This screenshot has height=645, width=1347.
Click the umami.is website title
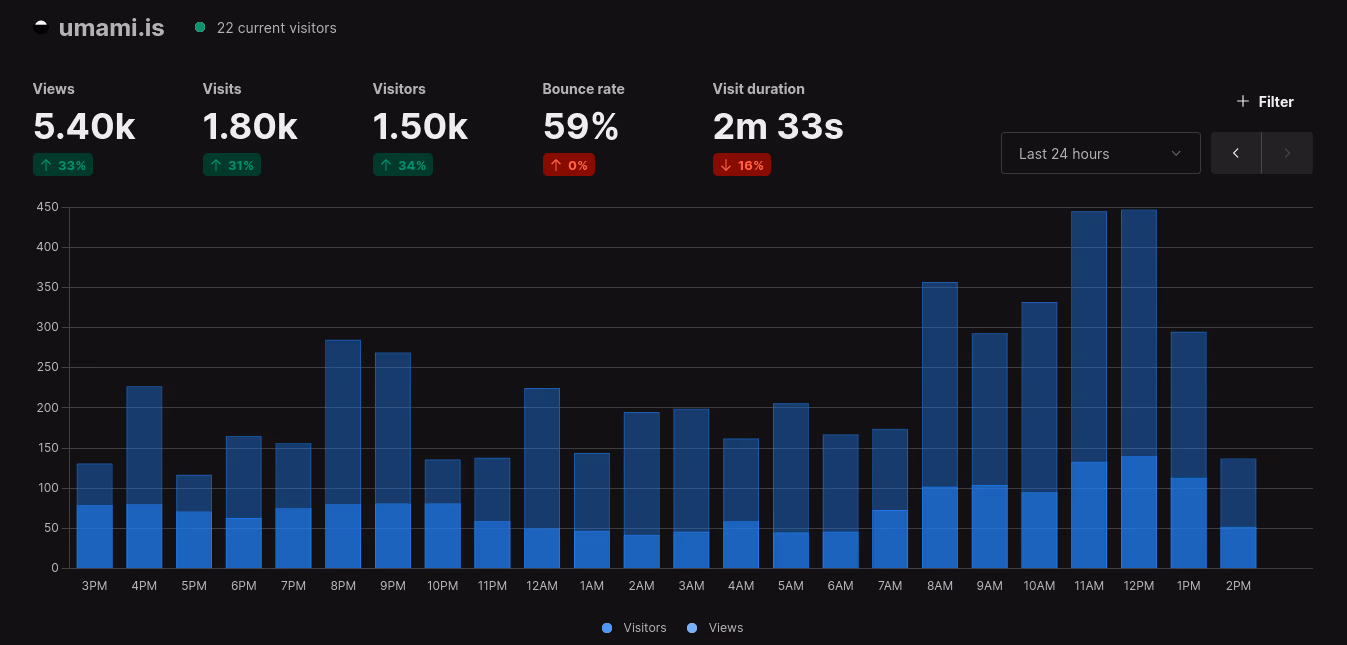[x=111, y=27]
